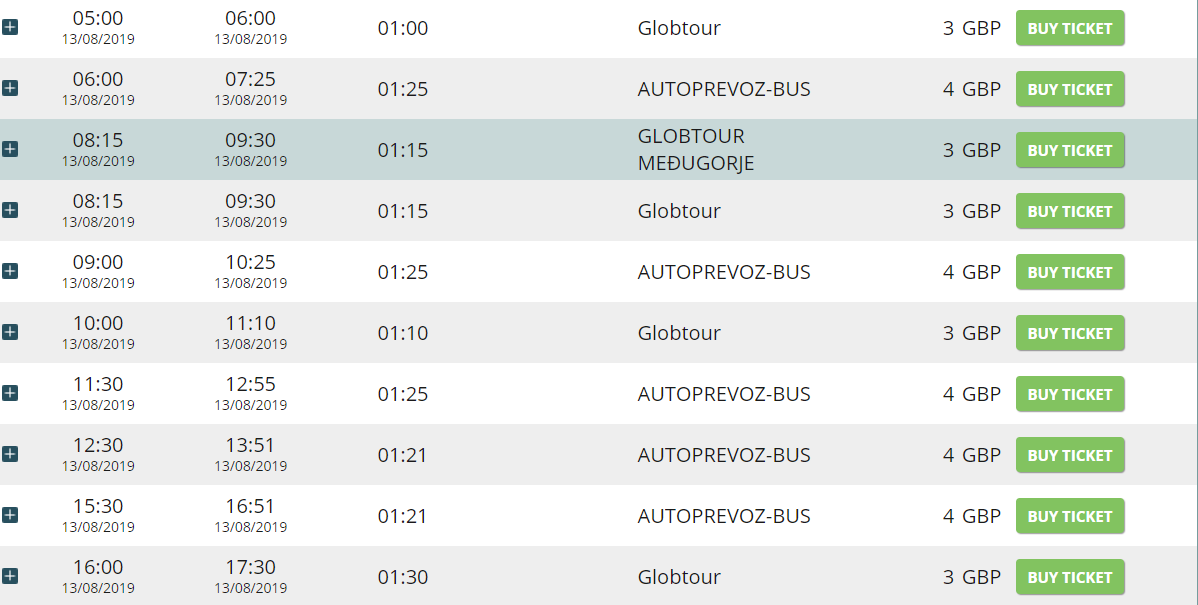1198x605 pixels.
Task: Buy ticket for 15:30 AUTOPREVOZ-BUS departure
Action: point(1070,516)
